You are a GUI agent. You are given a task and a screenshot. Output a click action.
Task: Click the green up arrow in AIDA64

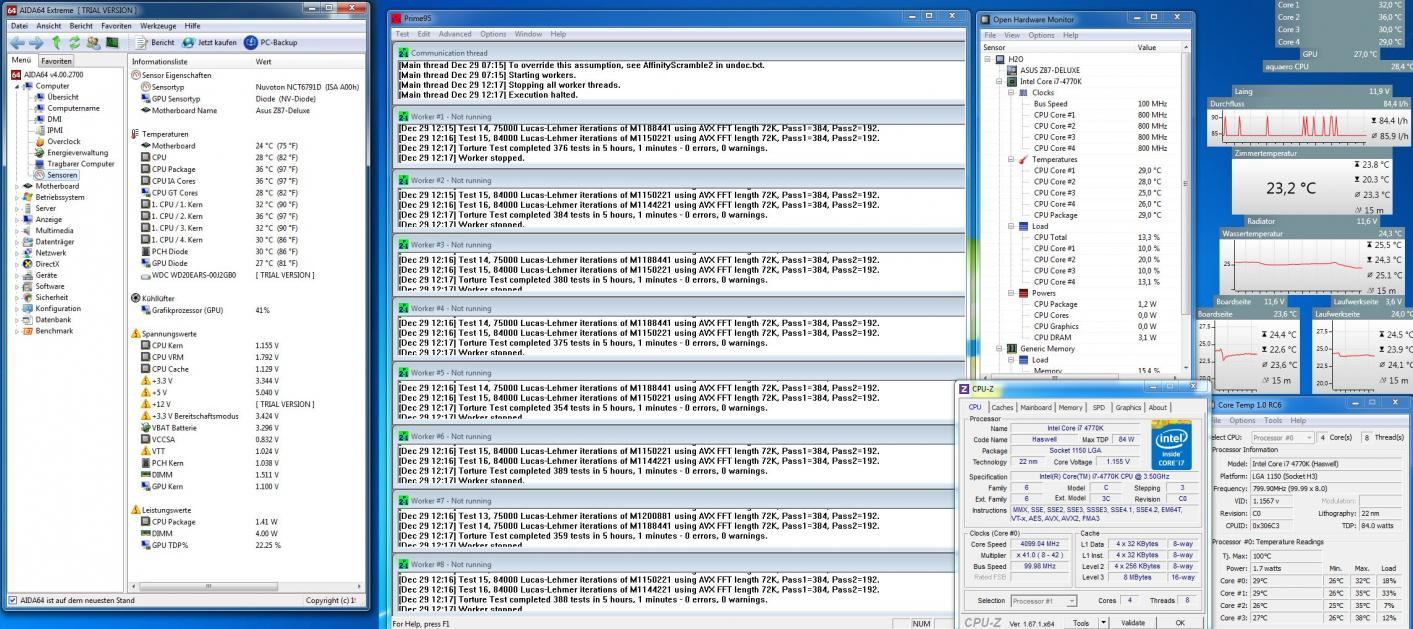tap(56, 43)
